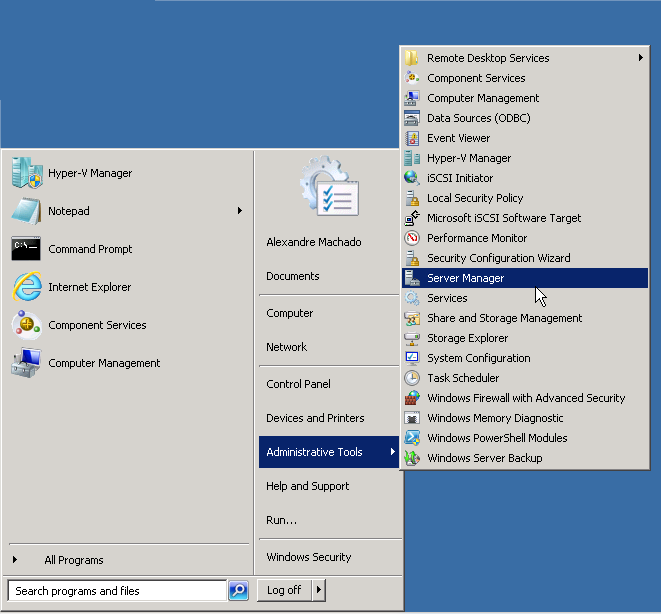Click the Local Security Policy icon
Viewport: 661px width, 614px height.
(412, 198)
